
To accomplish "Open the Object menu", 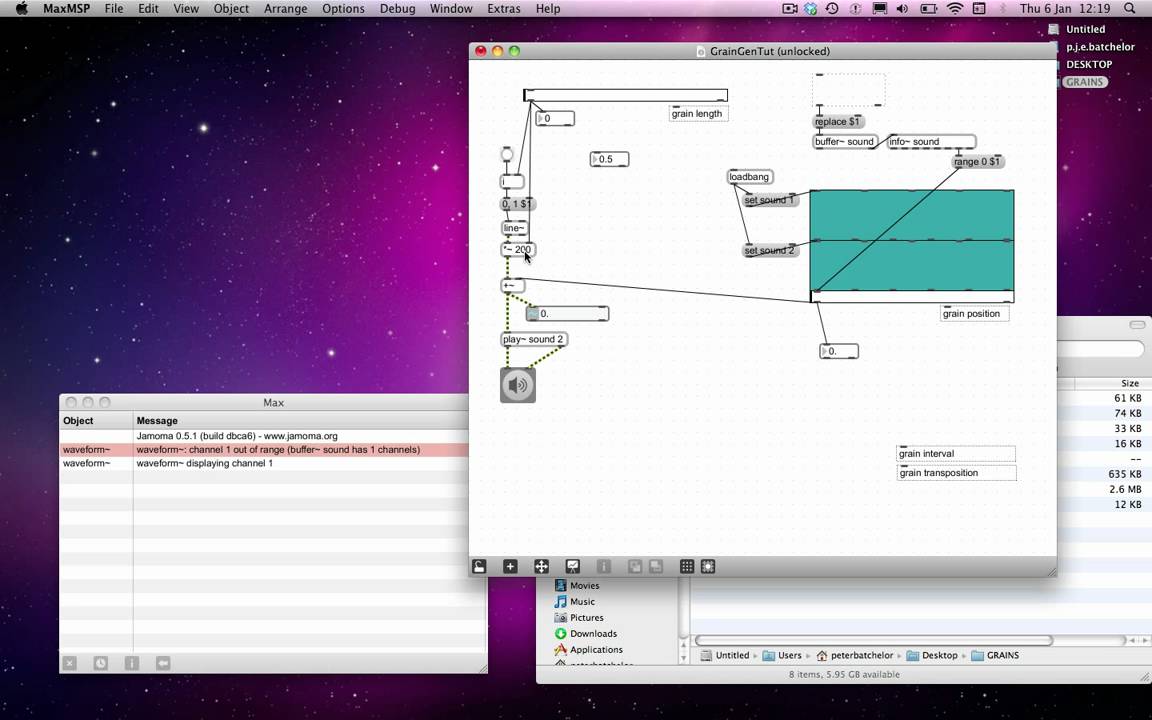I will (231, 9).
